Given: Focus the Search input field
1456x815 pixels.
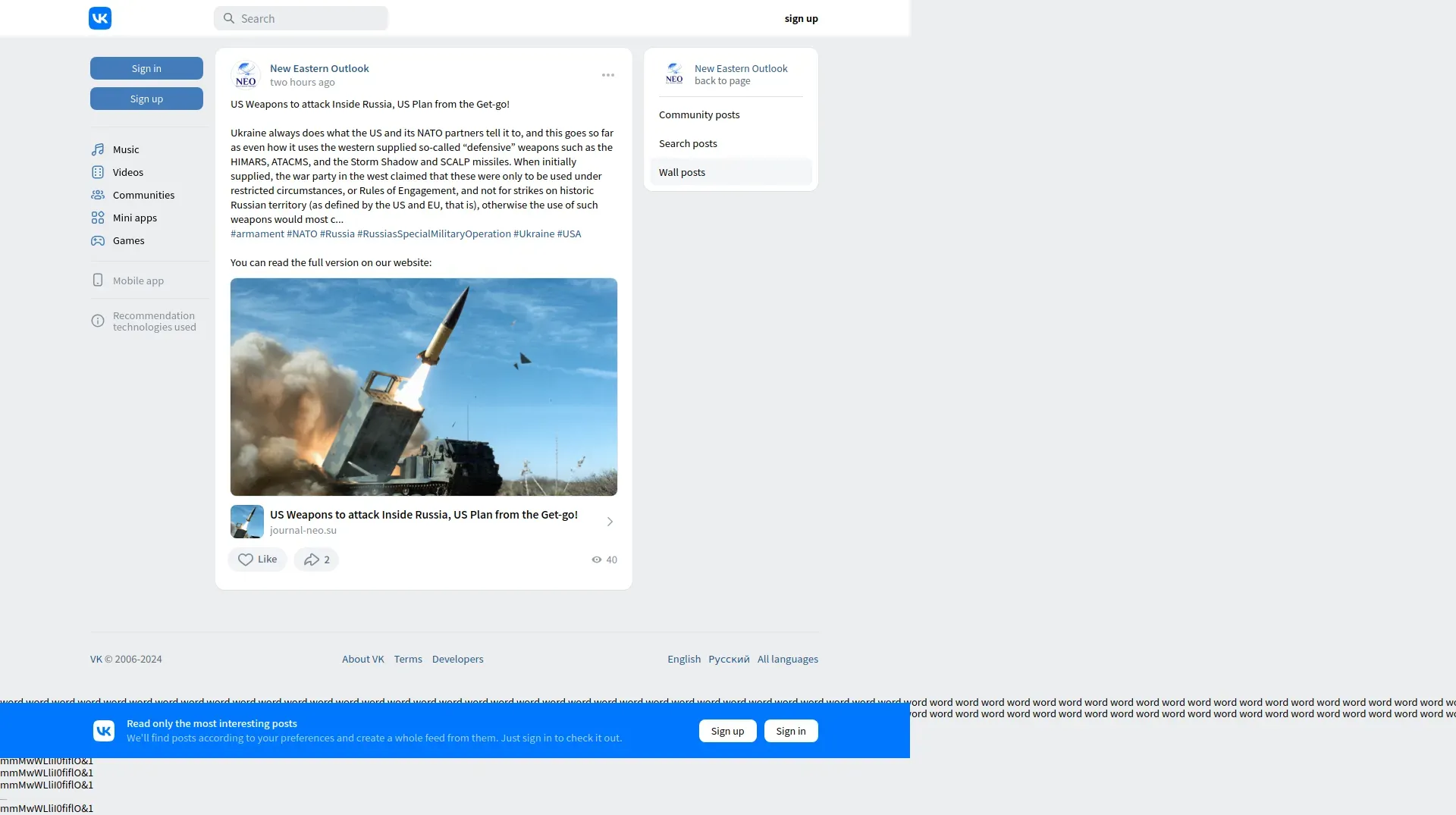Looking at the screenshot, I should point(301,18).
